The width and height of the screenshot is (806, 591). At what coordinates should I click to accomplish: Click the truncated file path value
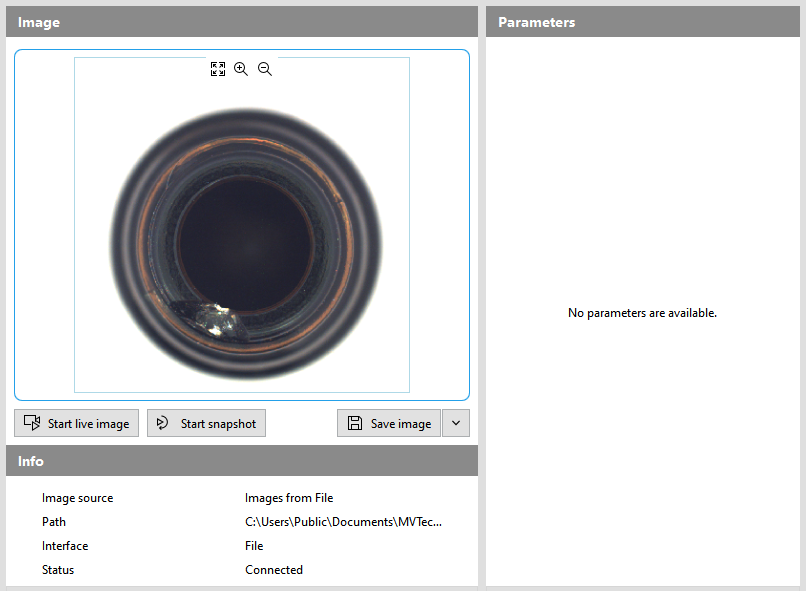coord(343,522)
